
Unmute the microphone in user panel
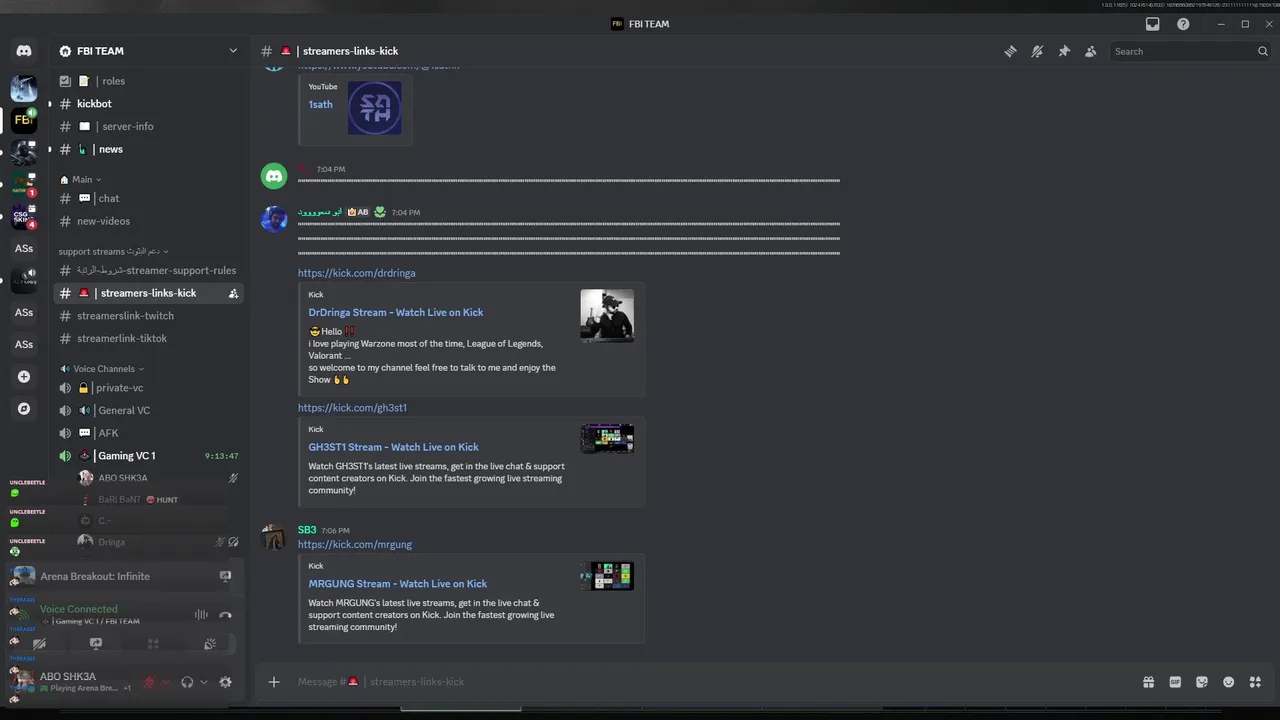[x=150, y=682]
